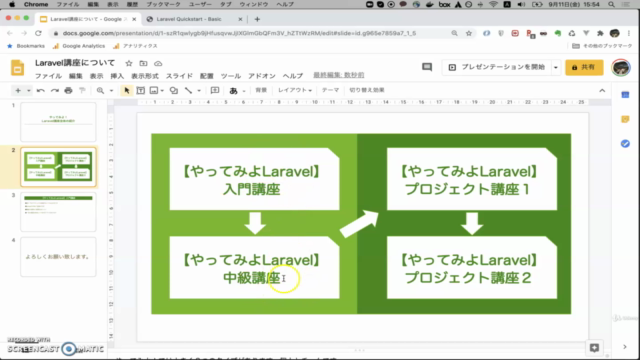
Task: Click the 入門講座 text box on slide
Action: pyautogui.click(x=254, y=179)
